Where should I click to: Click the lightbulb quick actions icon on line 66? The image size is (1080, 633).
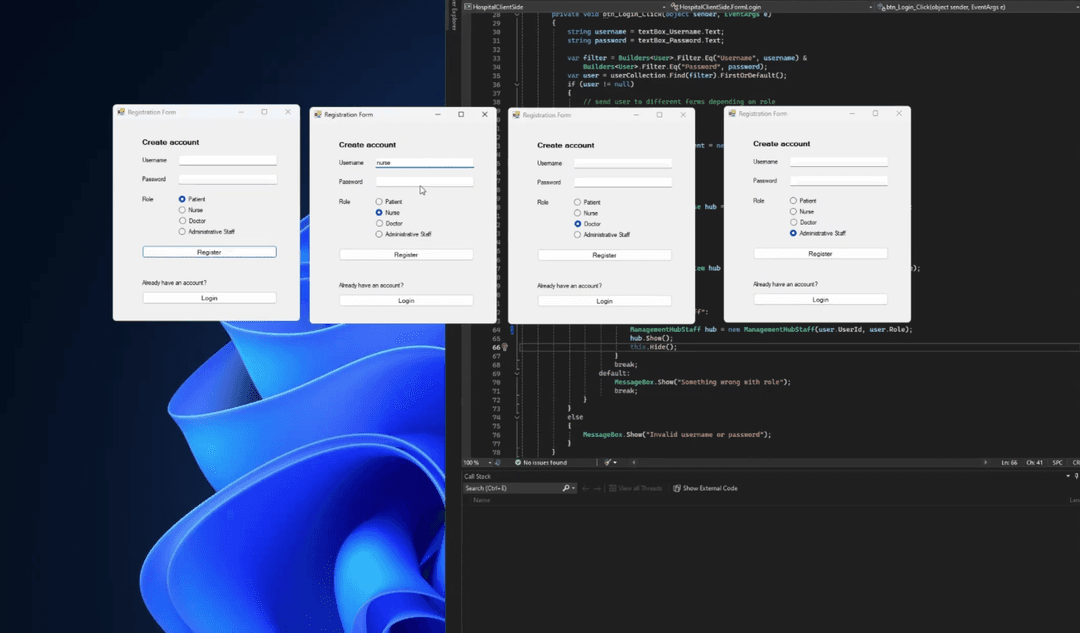[504, 347]
